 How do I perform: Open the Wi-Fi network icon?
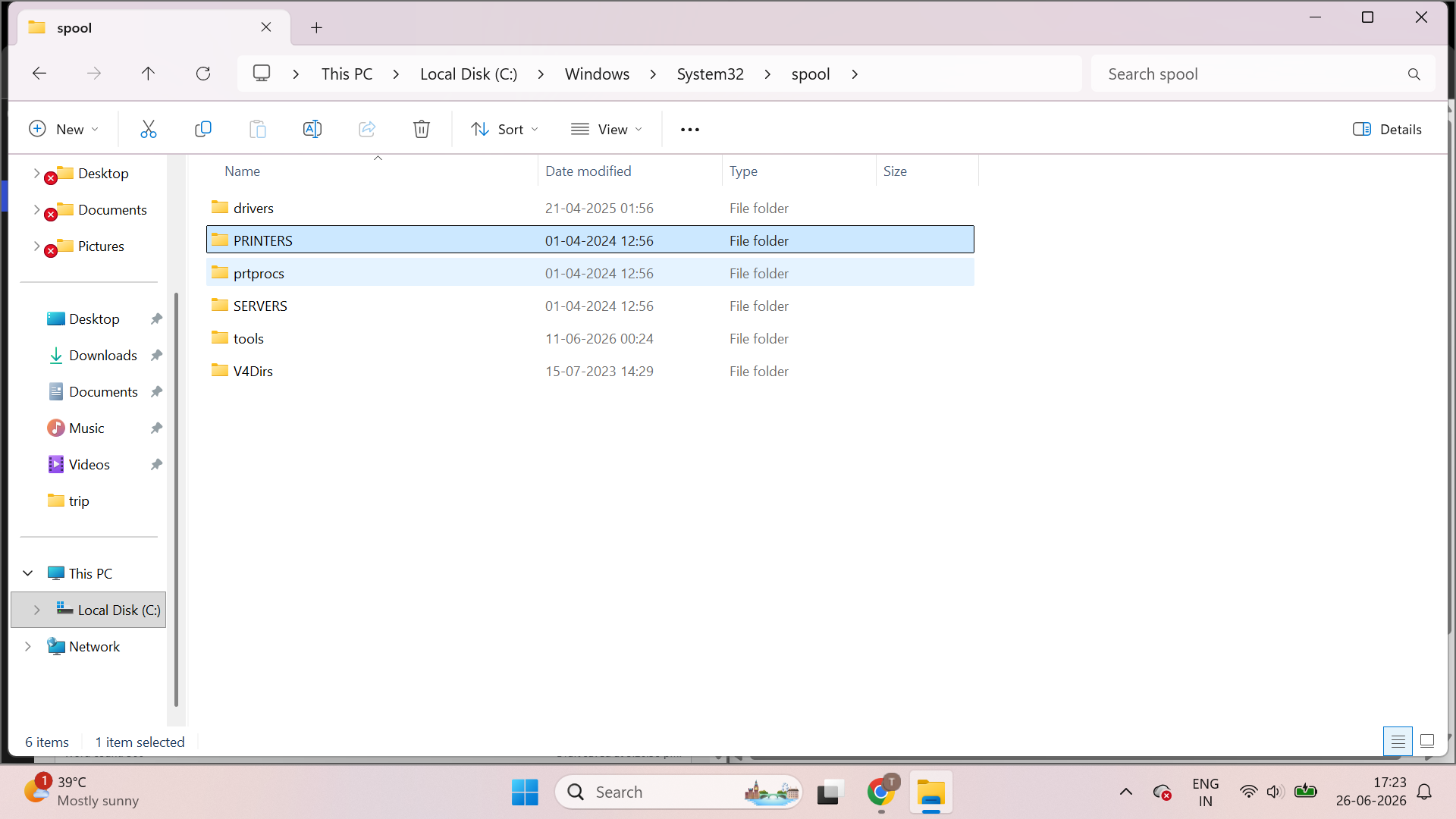click(x=1248, y=792)
